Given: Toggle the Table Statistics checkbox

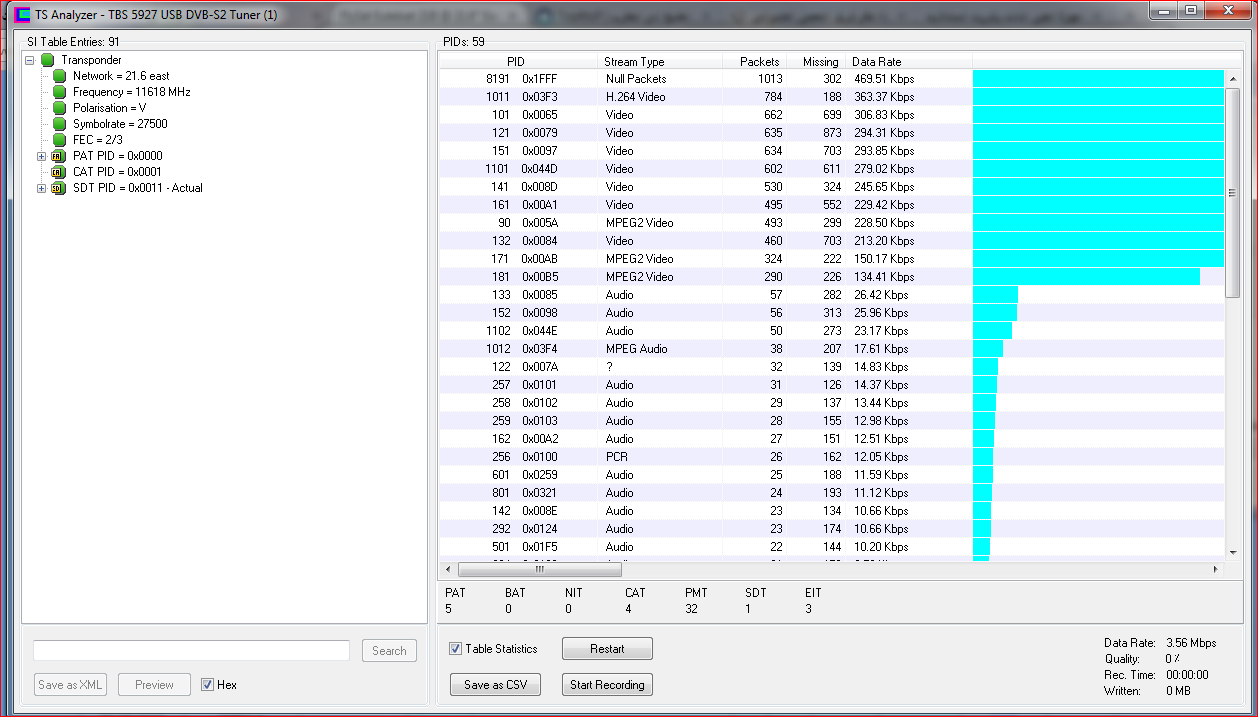Looking at the screenshot, I should click(456, 649).
